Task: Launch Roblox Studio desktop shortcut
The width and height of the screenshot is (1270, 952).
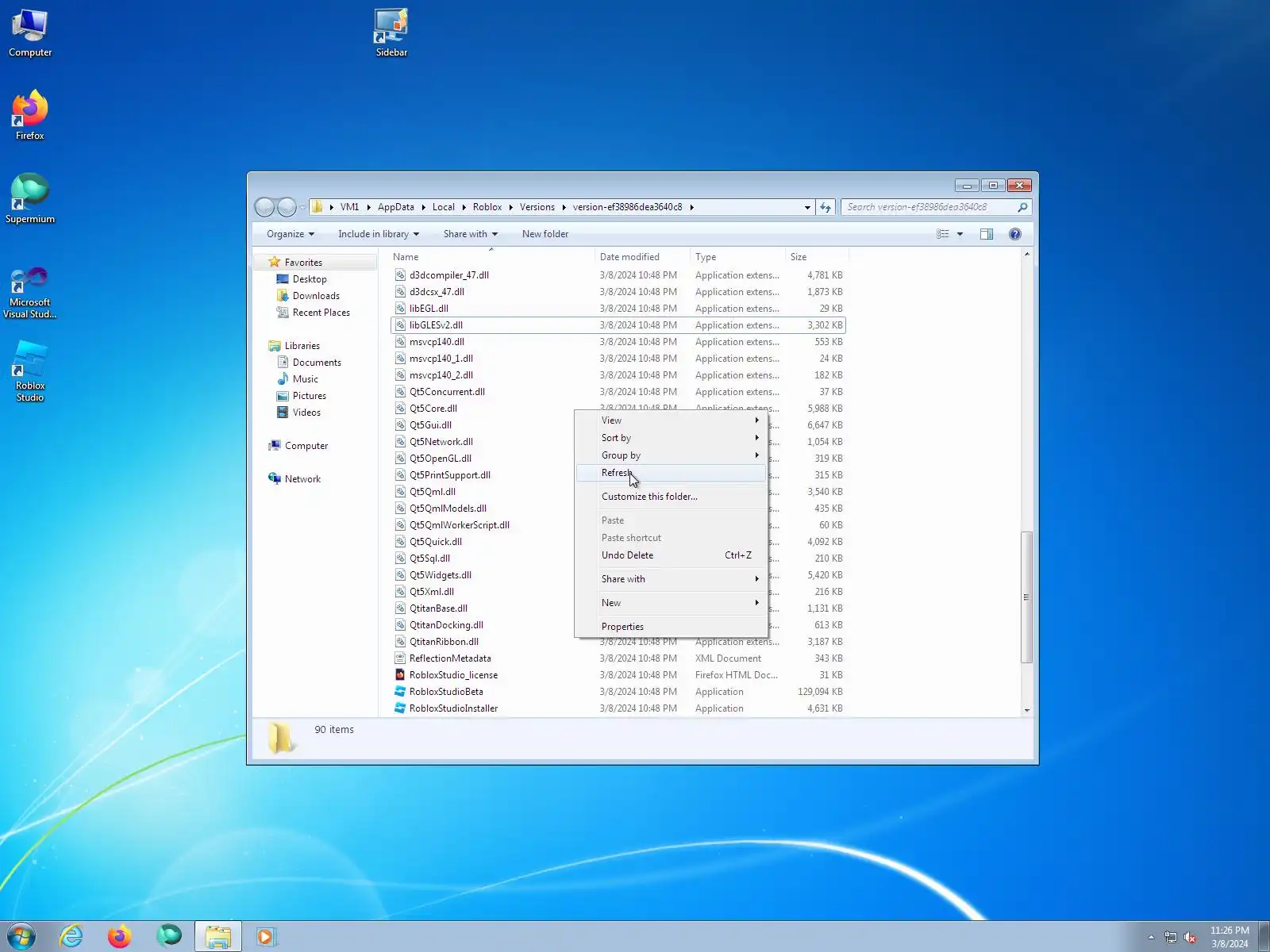Action: coord(30,371)
